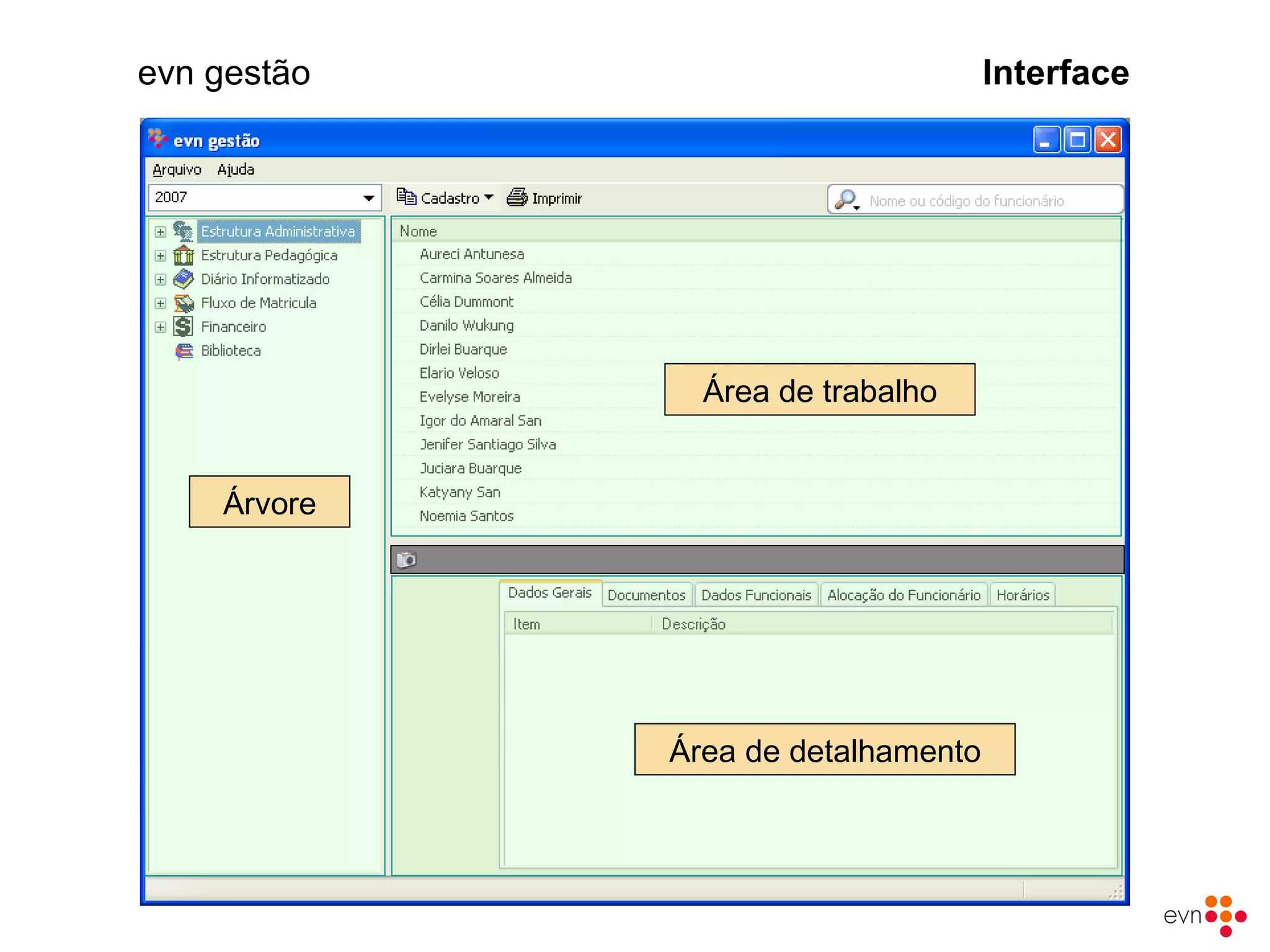
Task: Click the Financeiro dollar sign icon
Action: 183,327
